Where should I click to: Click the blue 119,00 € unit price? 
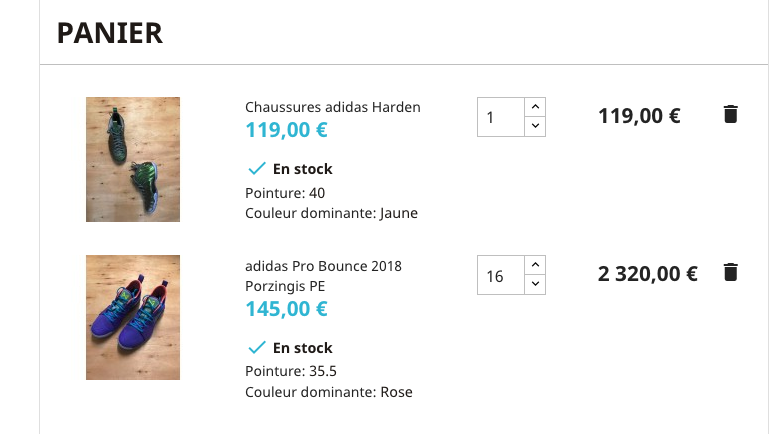click(x=286, y=130)
